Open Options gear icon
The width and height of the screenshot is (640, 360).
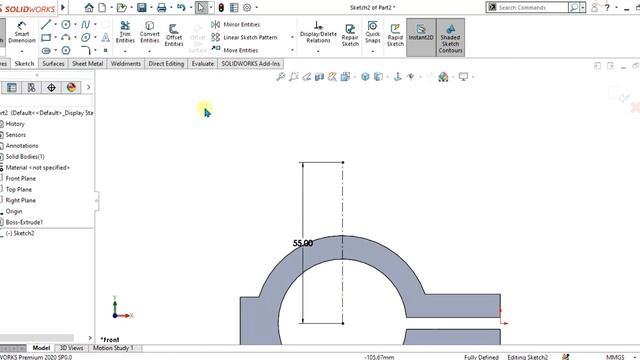(x=247, y=7)
